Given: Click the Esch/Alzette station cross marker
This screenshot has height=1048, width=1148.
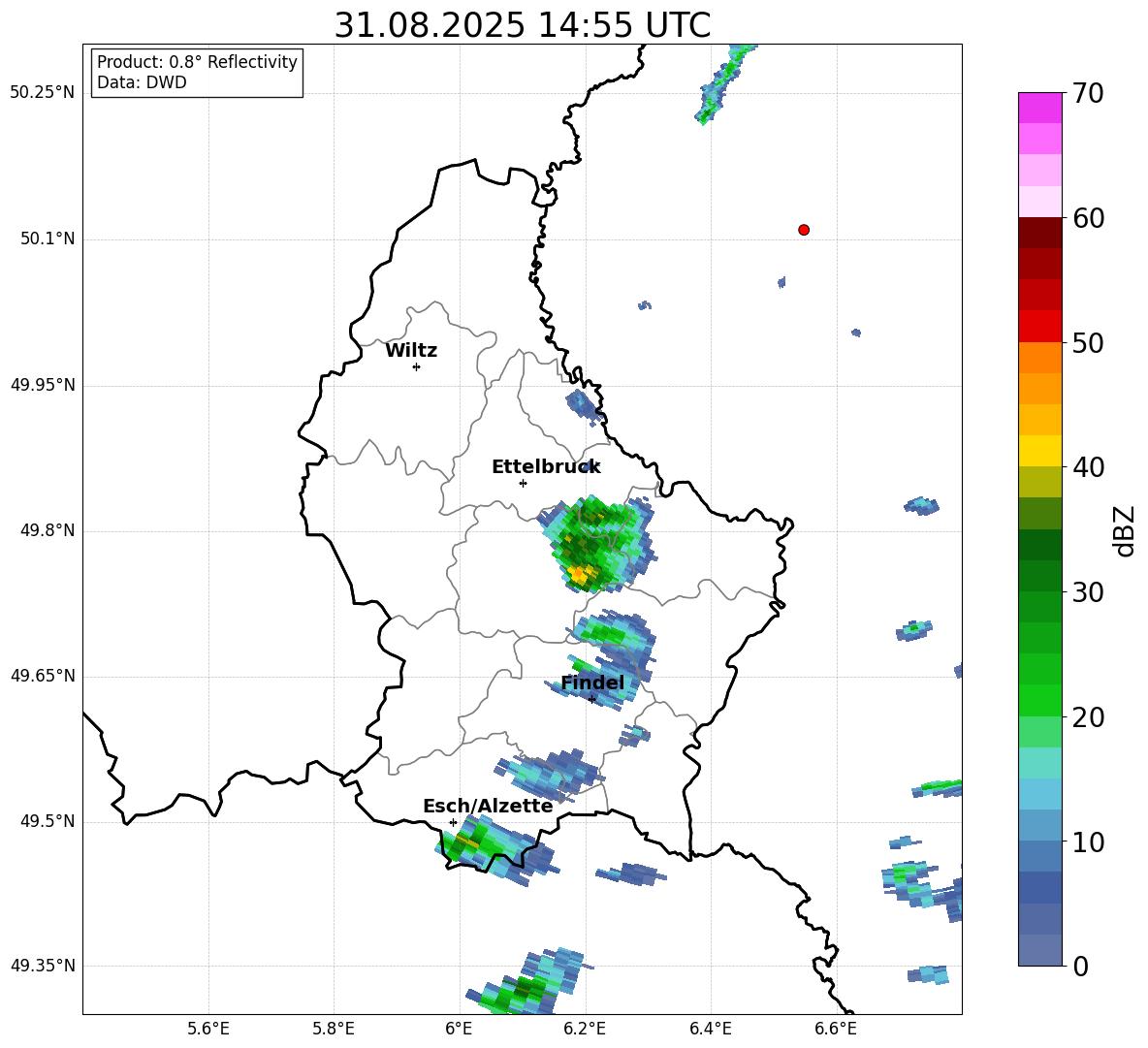Looking at the screenshot, I should pyautogui.click(x=453, y=822).
